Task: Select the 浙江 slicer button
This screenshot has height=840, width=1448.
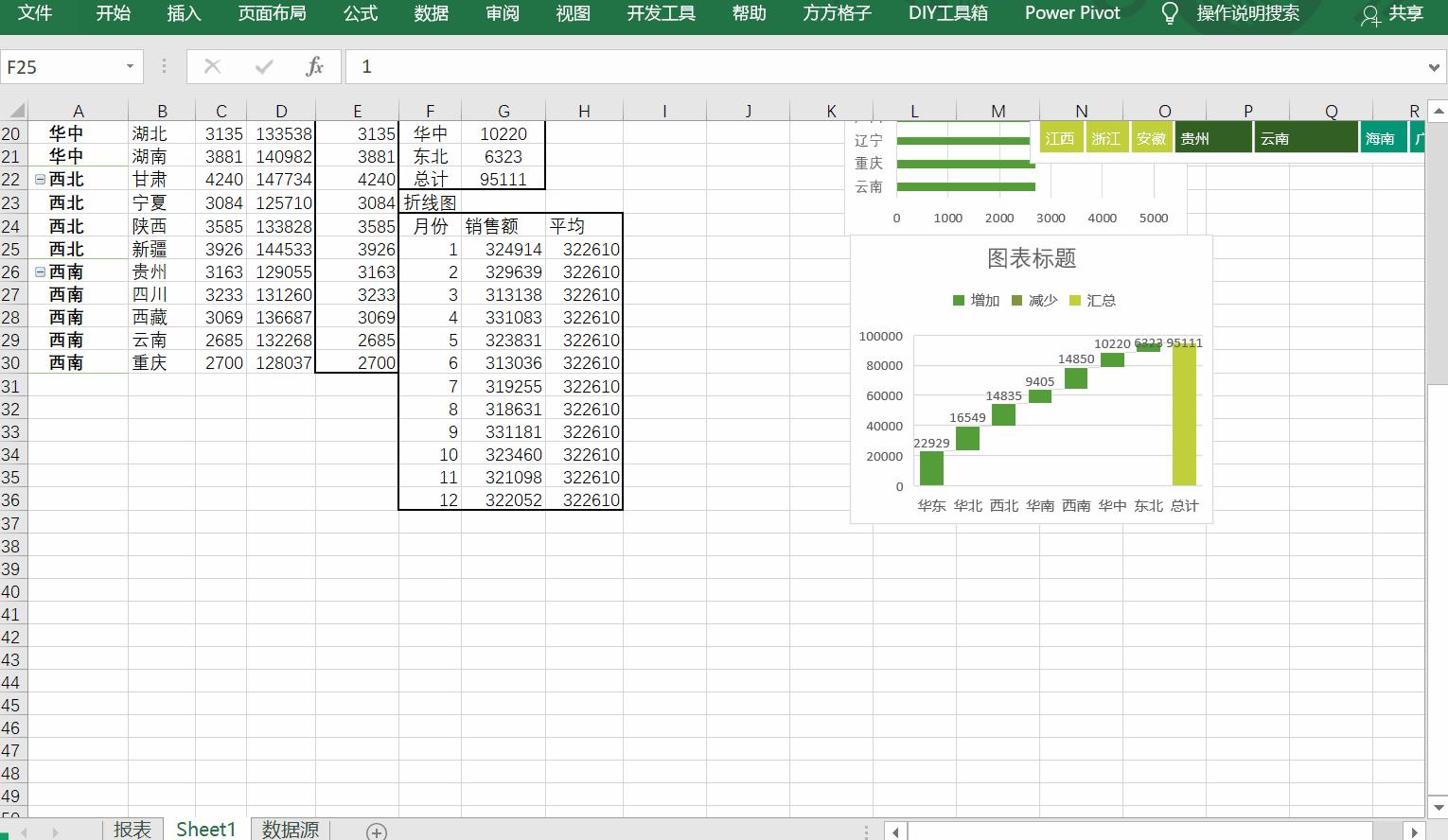Action: click(x=1105, y=138)
